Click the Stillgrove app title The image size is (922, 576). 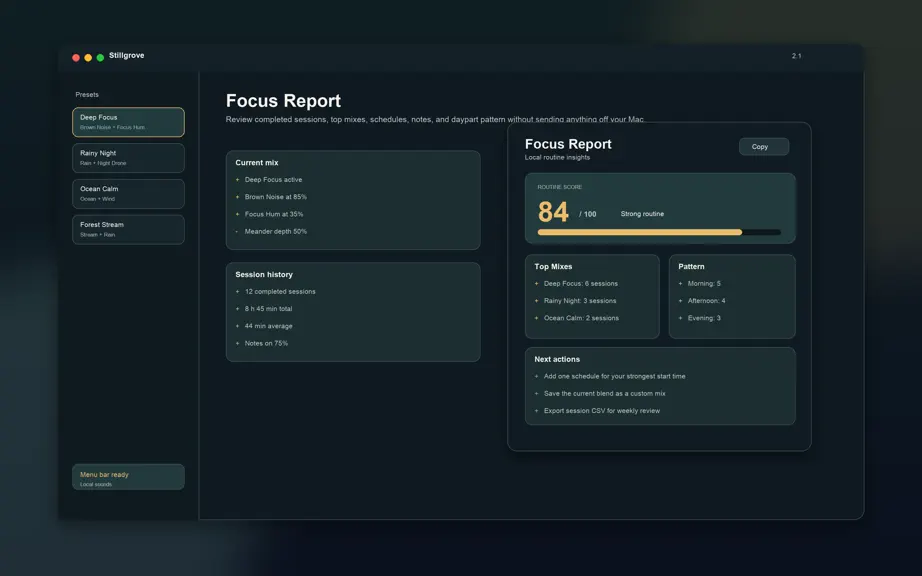[x=126, y=55]
